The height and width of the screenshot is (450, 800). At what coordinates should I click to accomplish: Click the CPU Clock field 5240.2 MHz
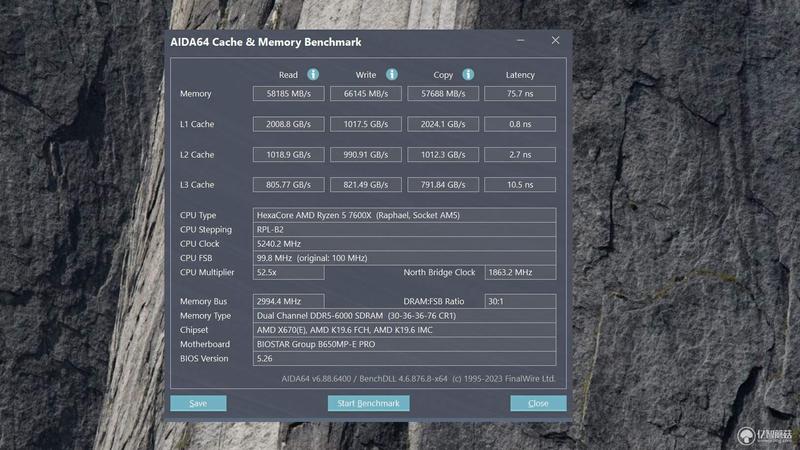point(404,244)
